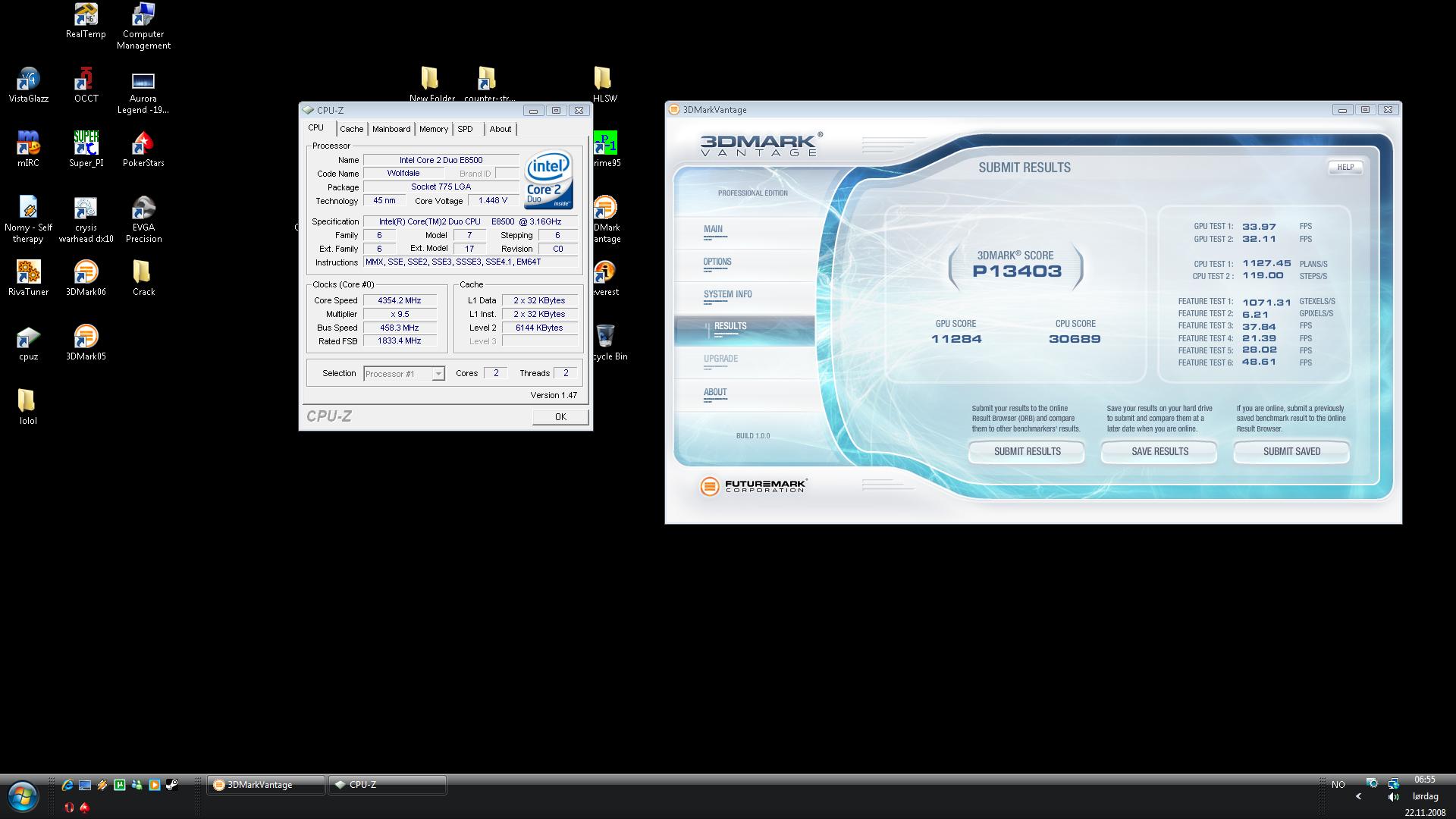Viewport: 1456px width, 819px height.
Task: Select the lolol folder on desktop
Action: coord(28,407)
